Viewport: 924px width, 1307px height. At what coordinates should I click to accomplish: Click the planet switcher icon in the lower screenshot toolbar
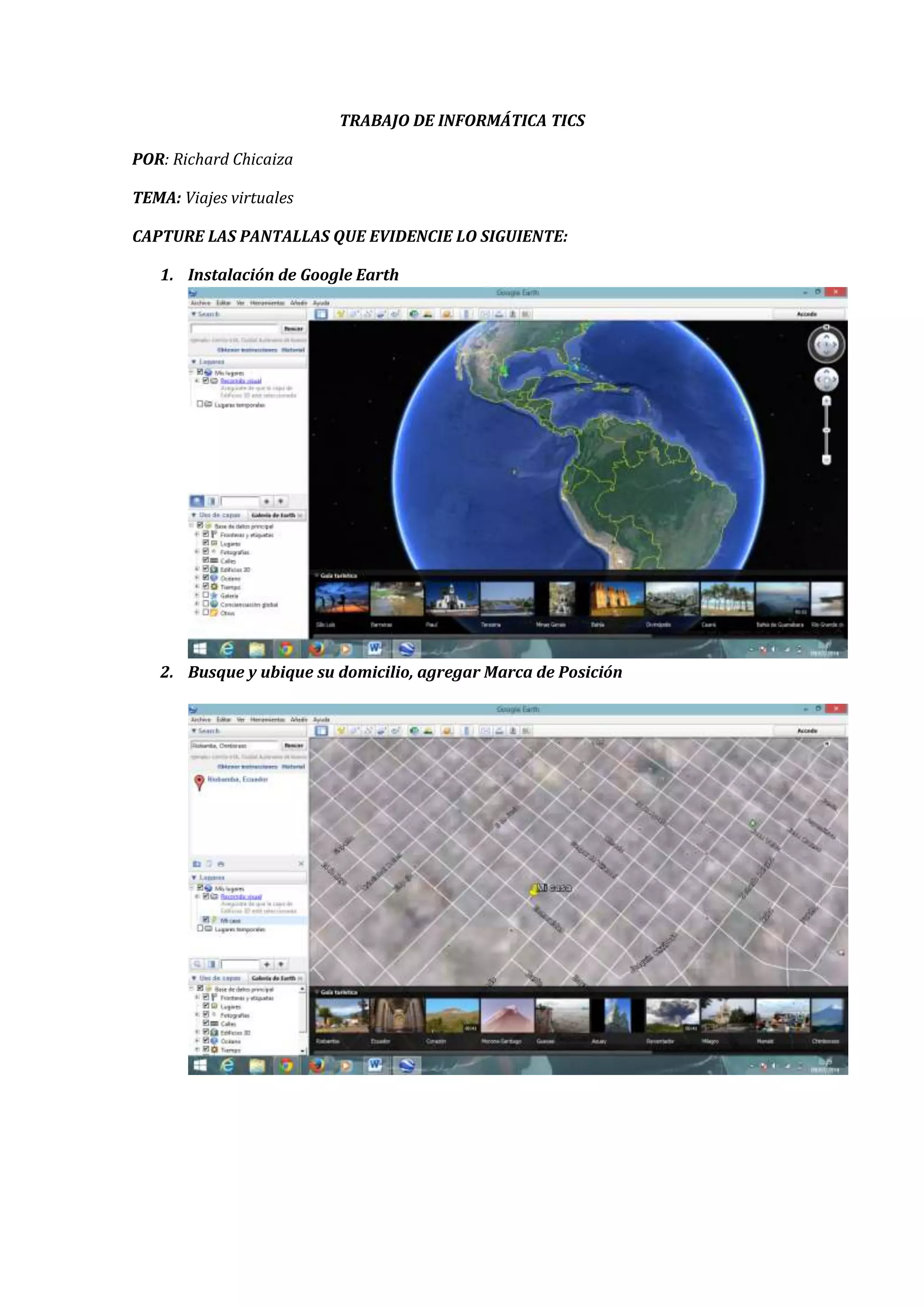click(446, 730)
